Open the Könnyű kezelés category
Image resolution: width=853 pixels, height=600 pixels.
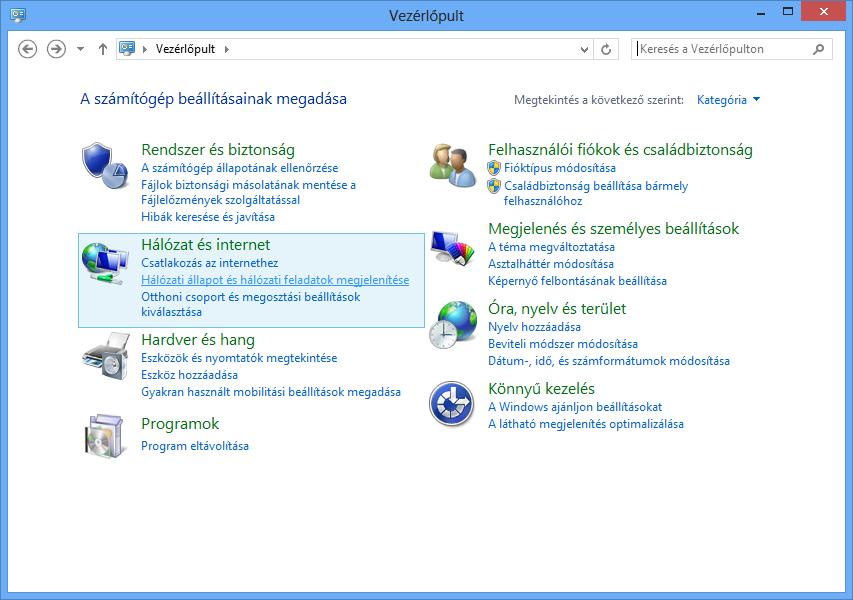tap(541, 389)
